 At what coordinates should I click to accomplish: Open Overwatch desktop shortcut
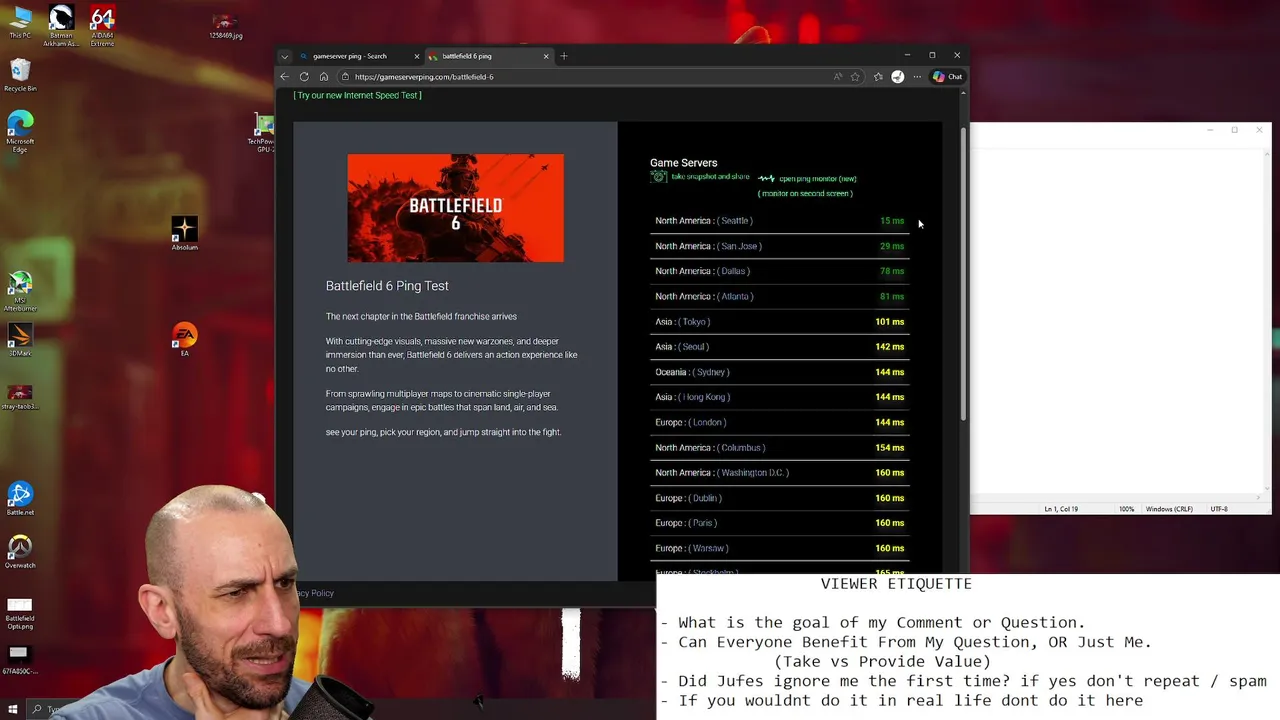[20, 552]
